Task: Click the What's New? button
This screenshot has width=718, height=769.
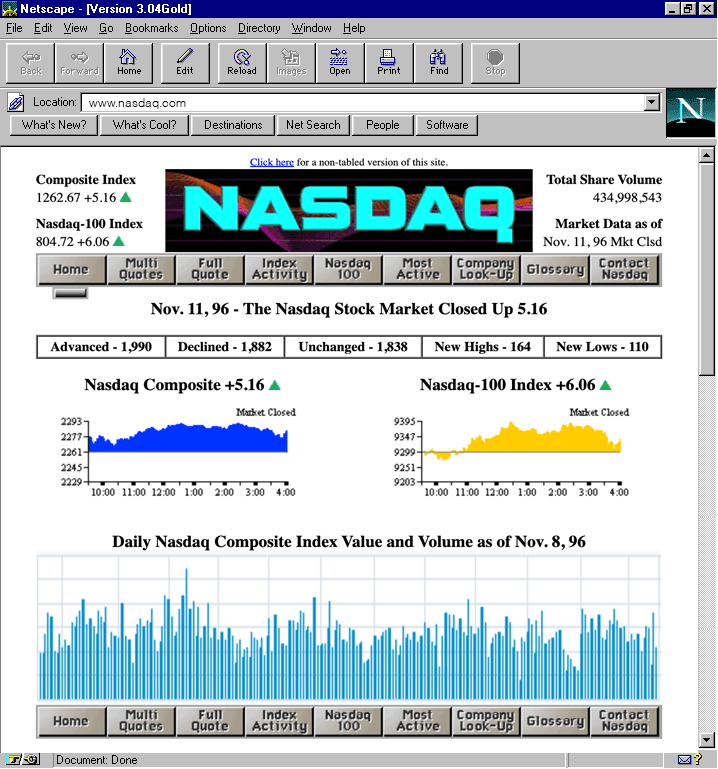Action: [54, 125]
